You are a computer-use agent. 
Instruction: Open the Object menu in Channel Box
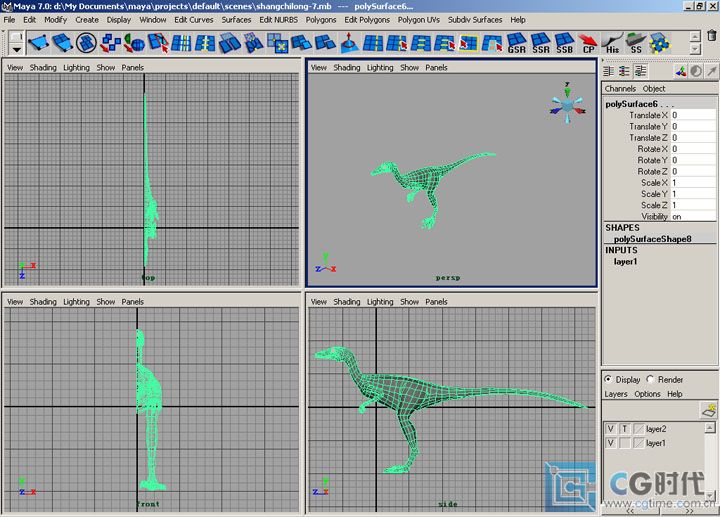(x=654, y=89)
